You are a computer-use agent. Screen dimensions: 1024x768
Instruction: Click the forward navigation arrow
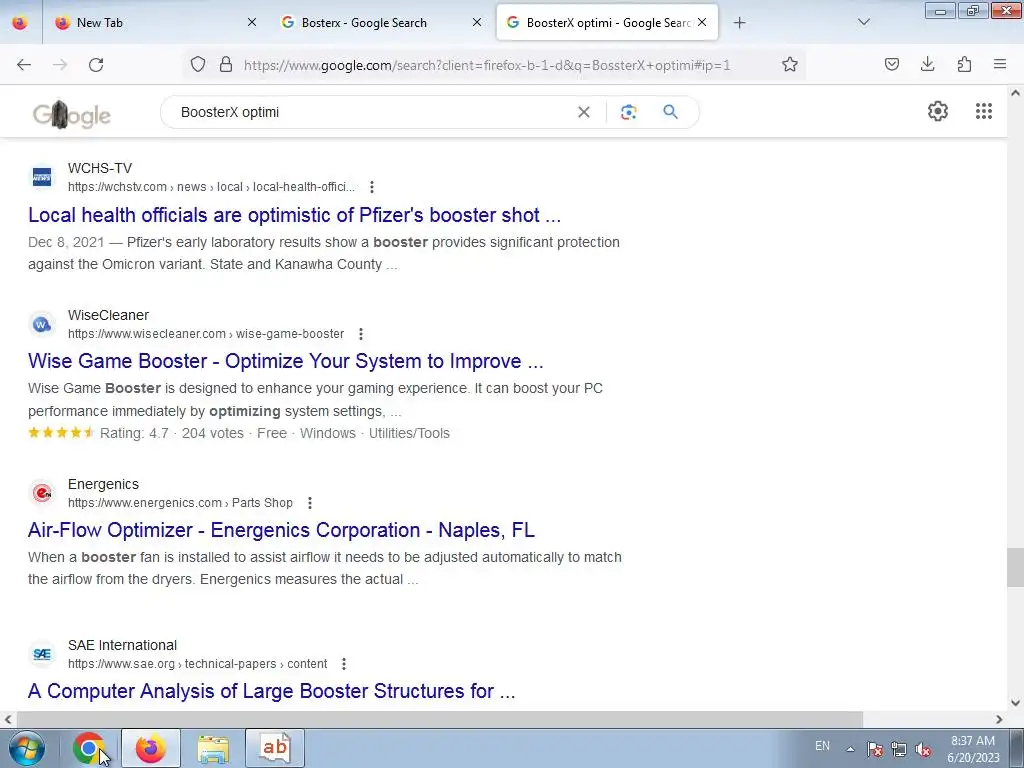[60, 65]
